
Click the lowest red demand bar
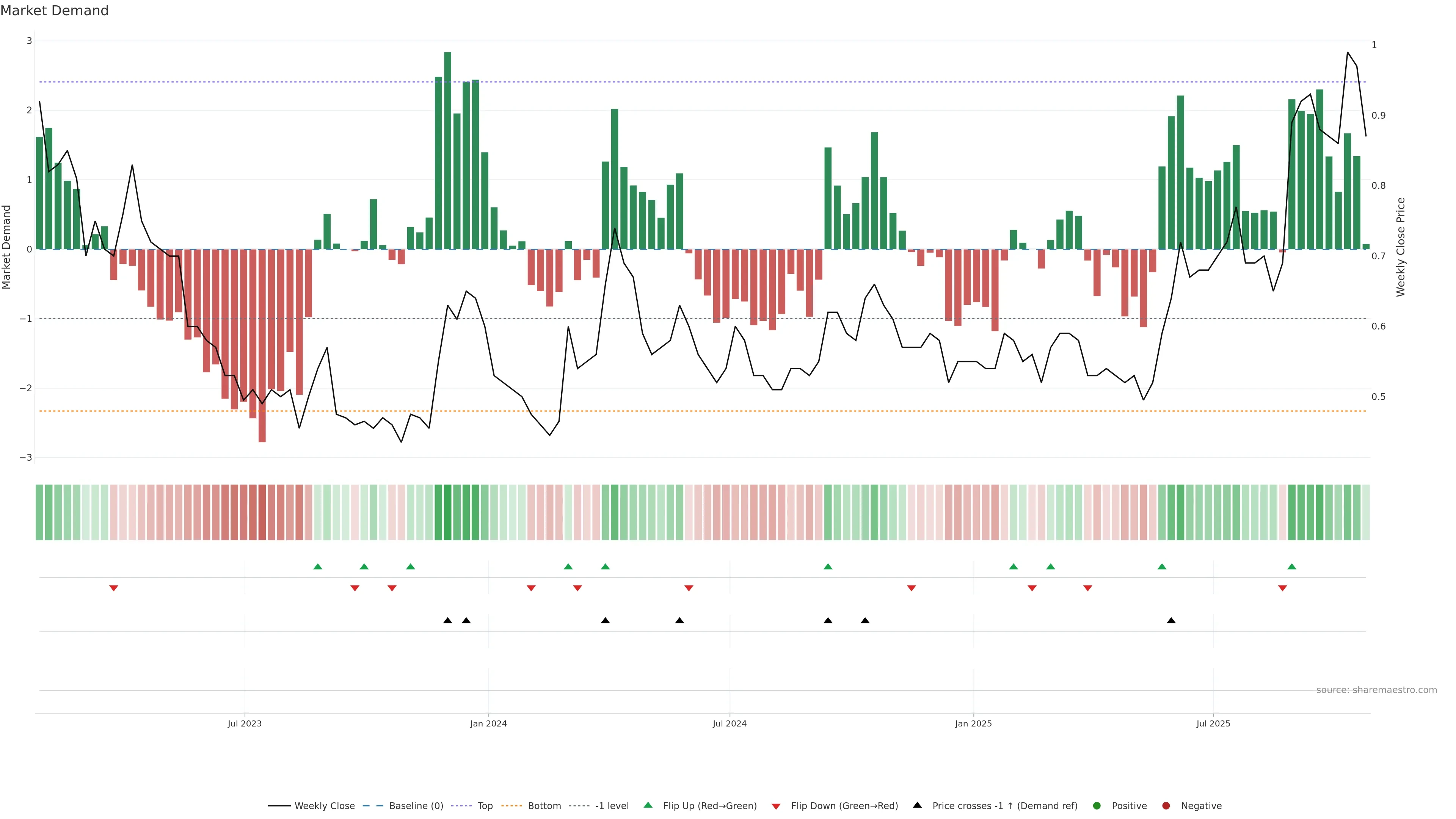[262, 345]
